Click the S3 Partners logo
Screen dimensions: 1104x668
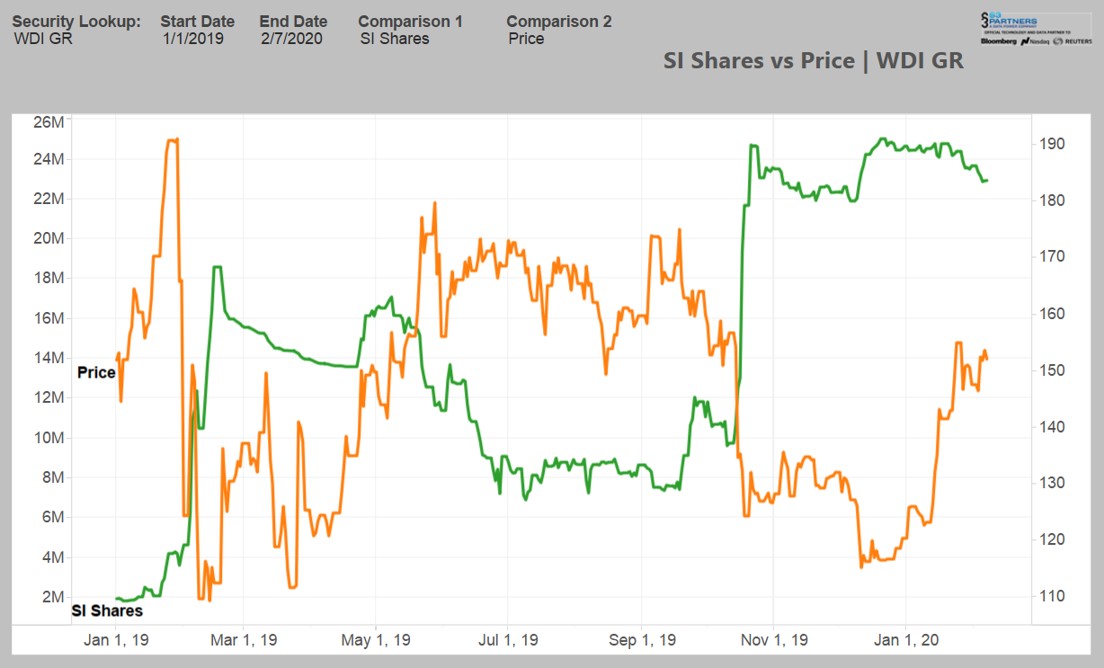(1008, 20)
